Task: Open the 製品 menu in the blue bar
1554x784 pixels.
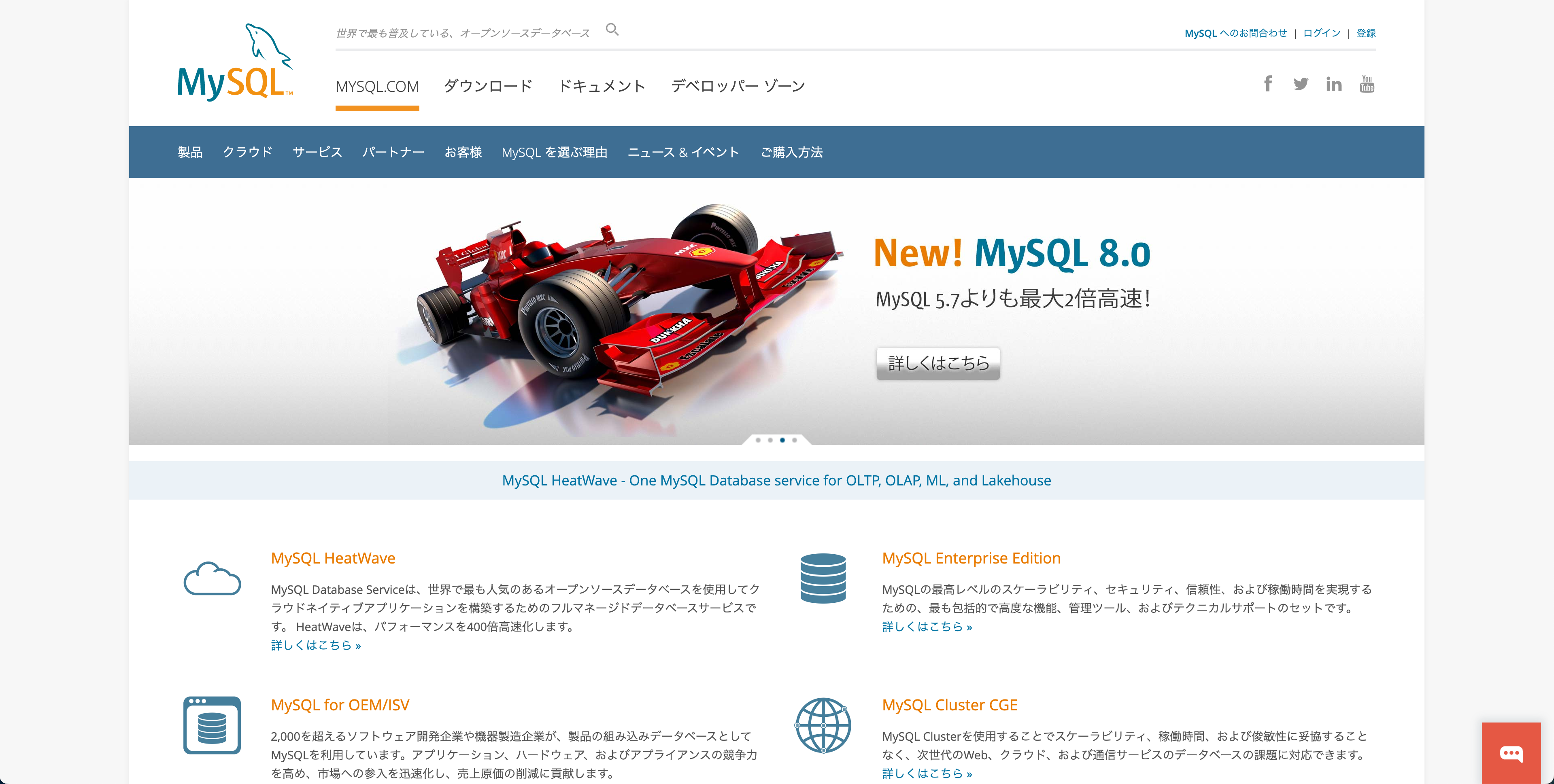Action: pyautogui.click(x=190, y=152)
